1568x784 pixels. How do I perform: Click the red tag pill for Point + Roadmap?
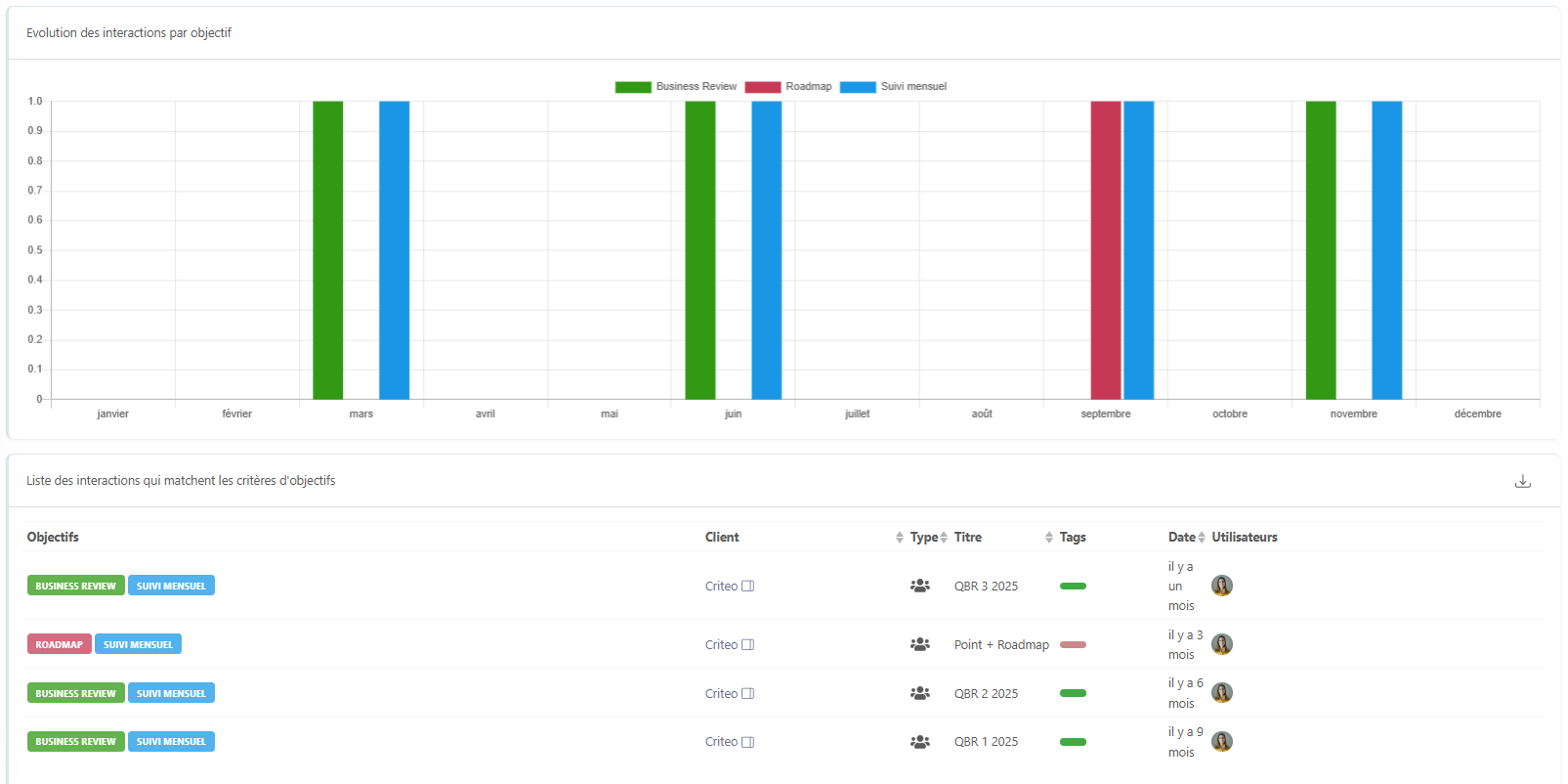1073,645
